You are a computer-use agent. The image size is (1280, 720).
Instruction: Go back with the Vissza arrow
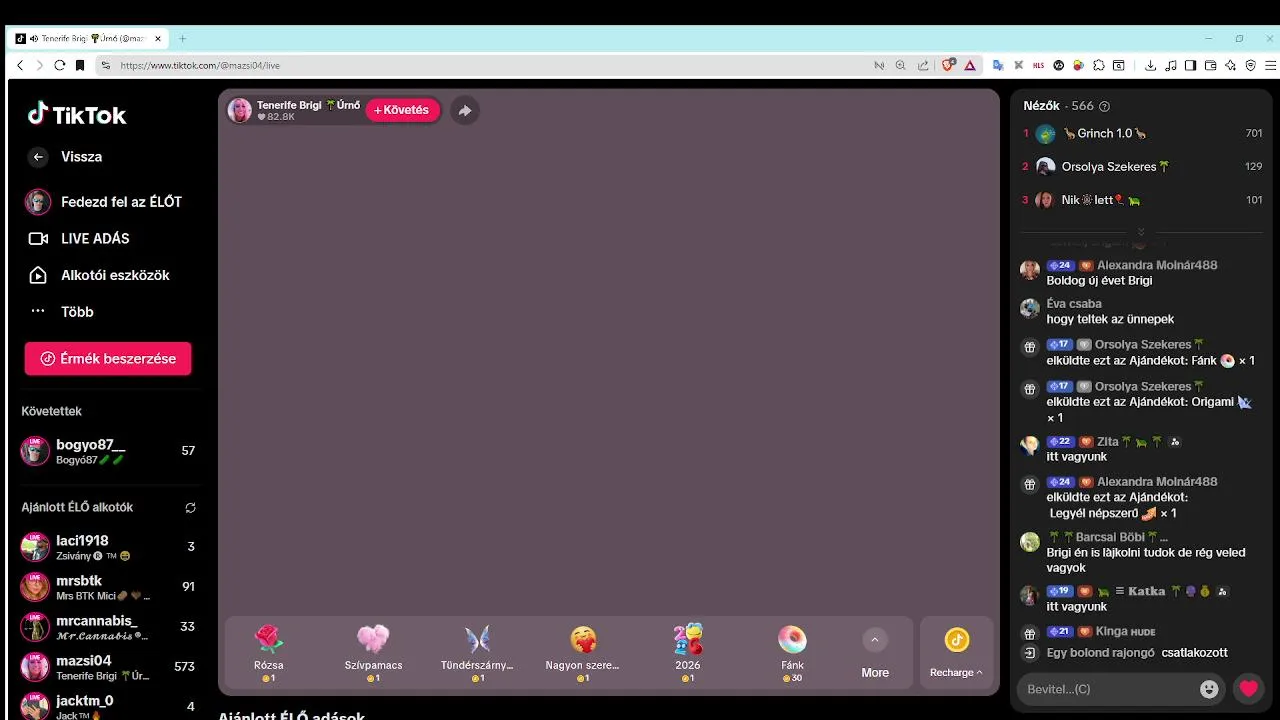[38, 157]
